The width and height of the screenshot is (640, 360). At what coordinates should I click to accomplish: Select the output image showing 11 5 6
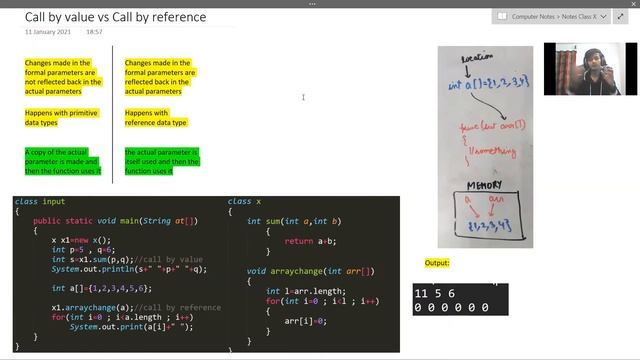(x=460, y=300)
